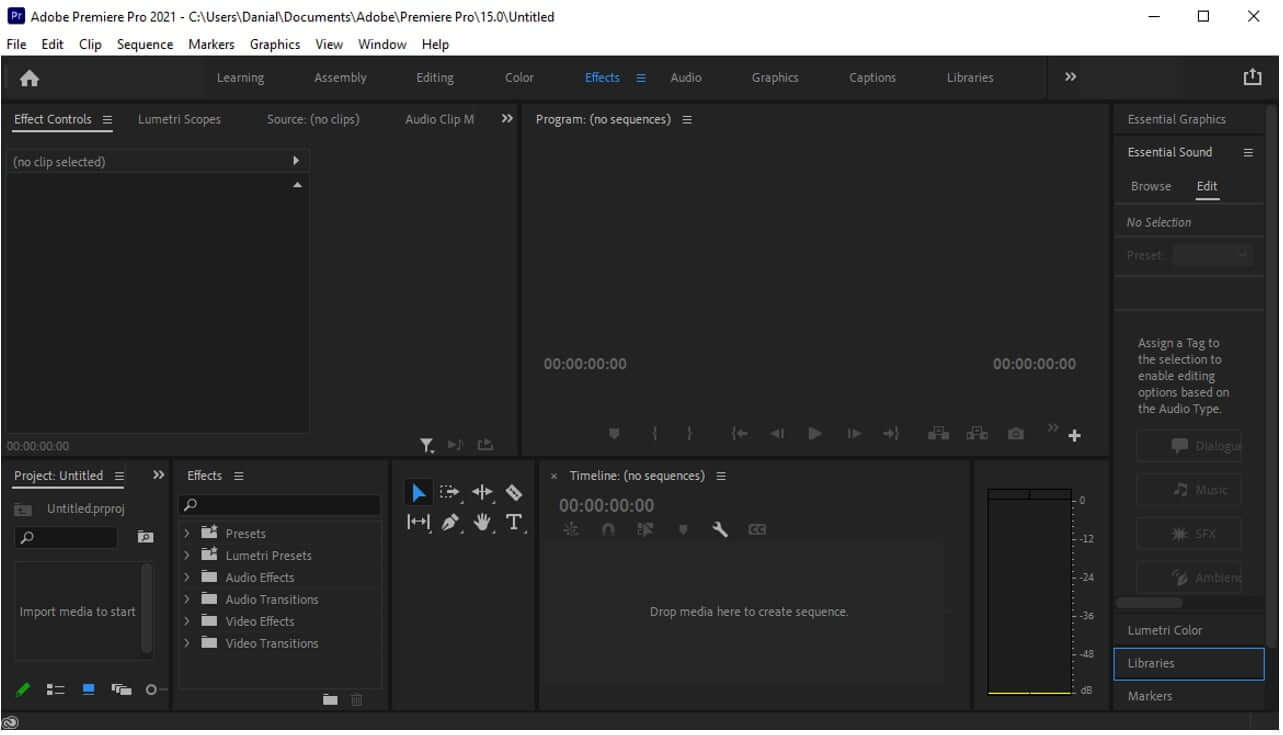Image resolution: width=1283 pixels, height=735 pixels.
Task: Click the Lift button in Program monitor
Action: tap(938, 434)
